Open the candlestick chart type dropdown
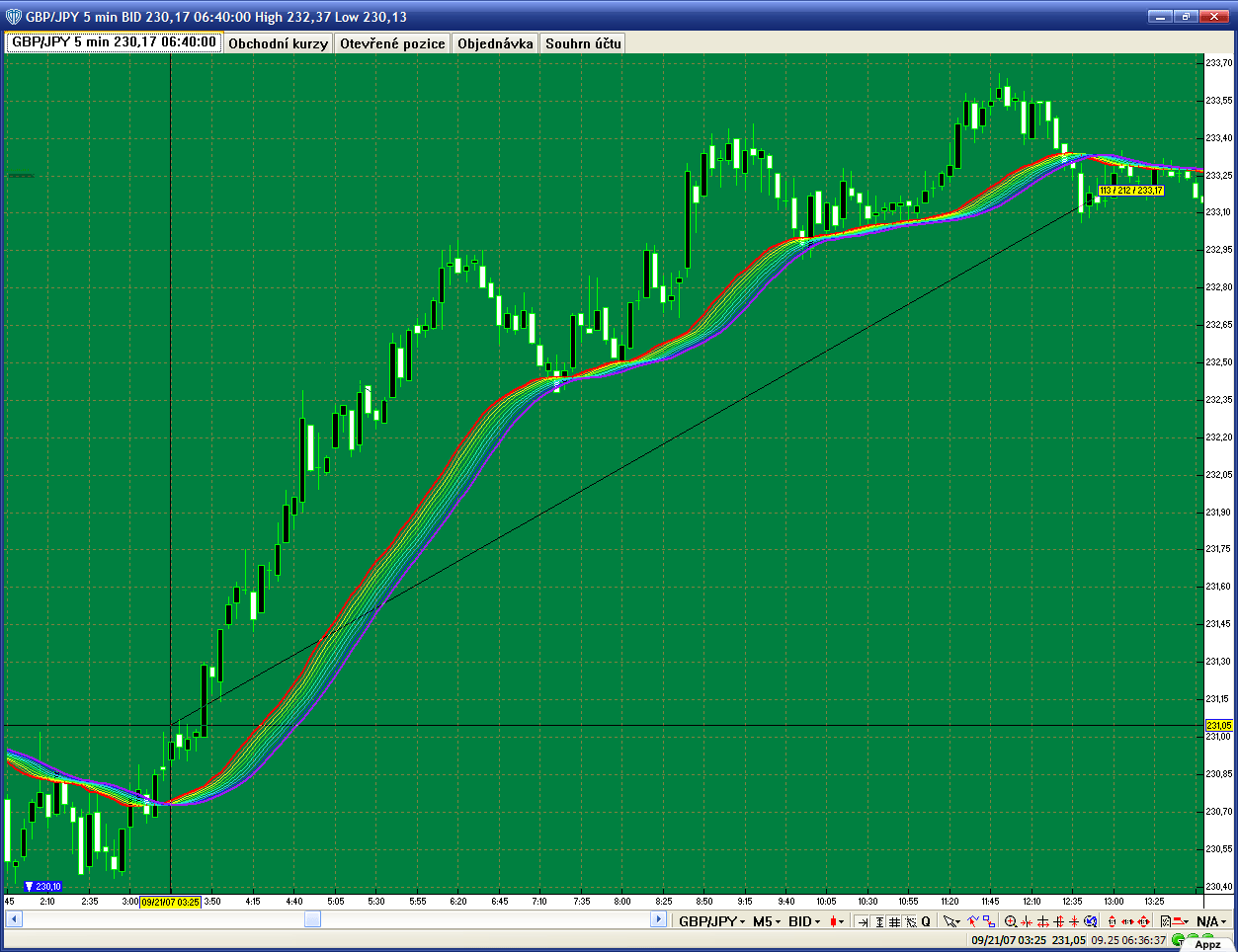 837,921
